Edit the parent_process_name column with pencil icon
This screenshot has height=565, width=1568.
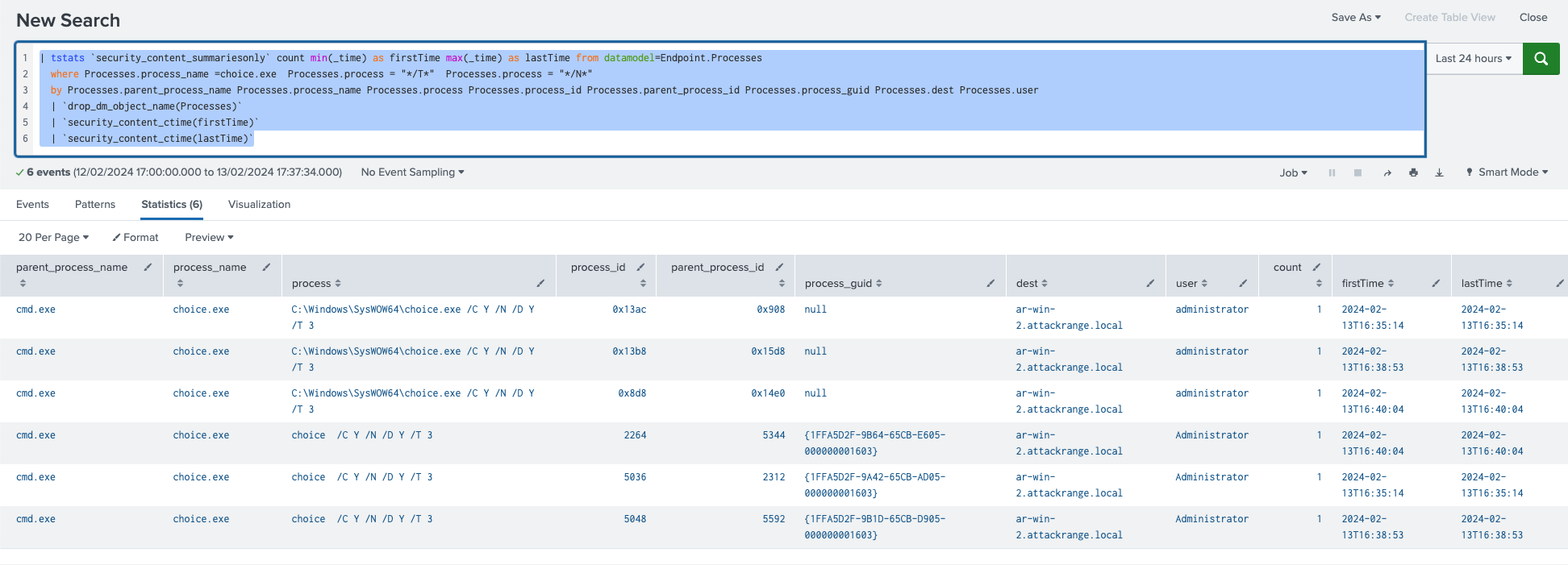148,268
